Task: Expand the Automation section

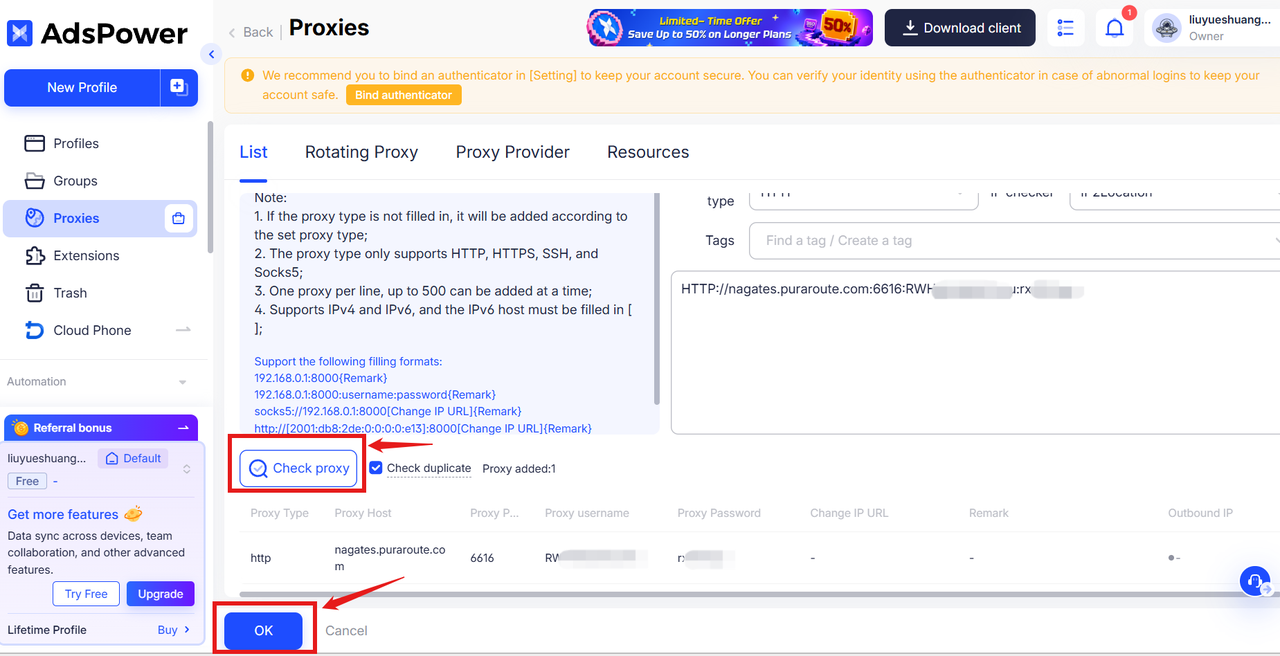Action: tap(182, 382)
